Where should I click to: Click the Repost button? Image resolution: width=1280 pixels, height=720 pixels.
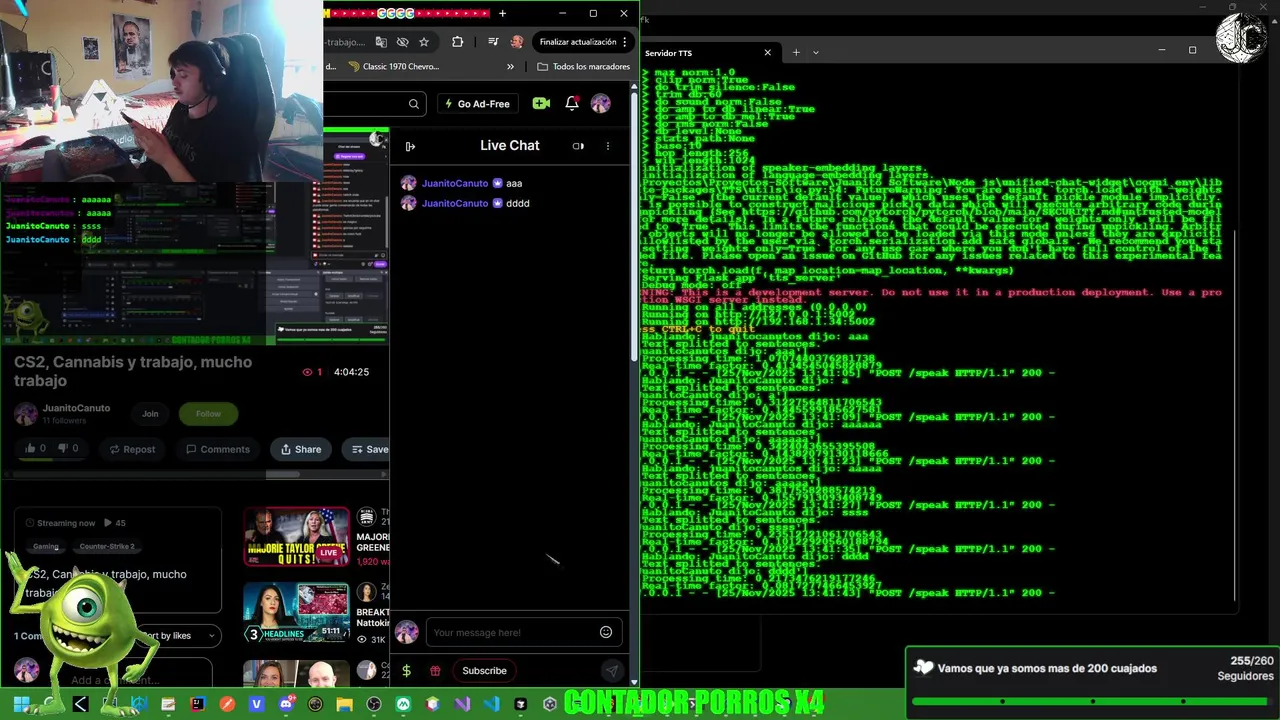[x=132, y=449]
